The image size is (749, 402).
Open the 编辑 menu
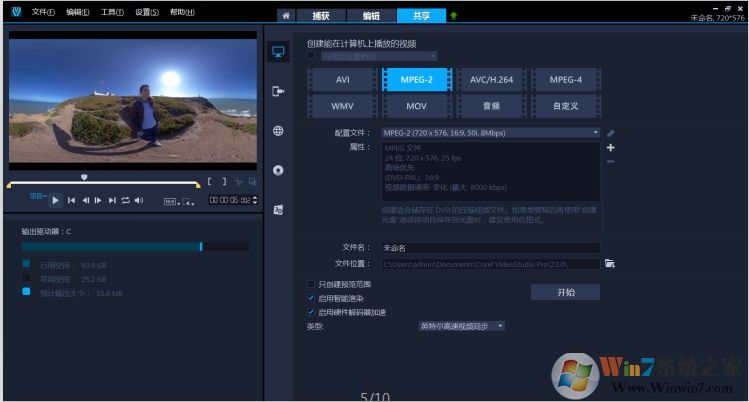click(x=77, y=12)
